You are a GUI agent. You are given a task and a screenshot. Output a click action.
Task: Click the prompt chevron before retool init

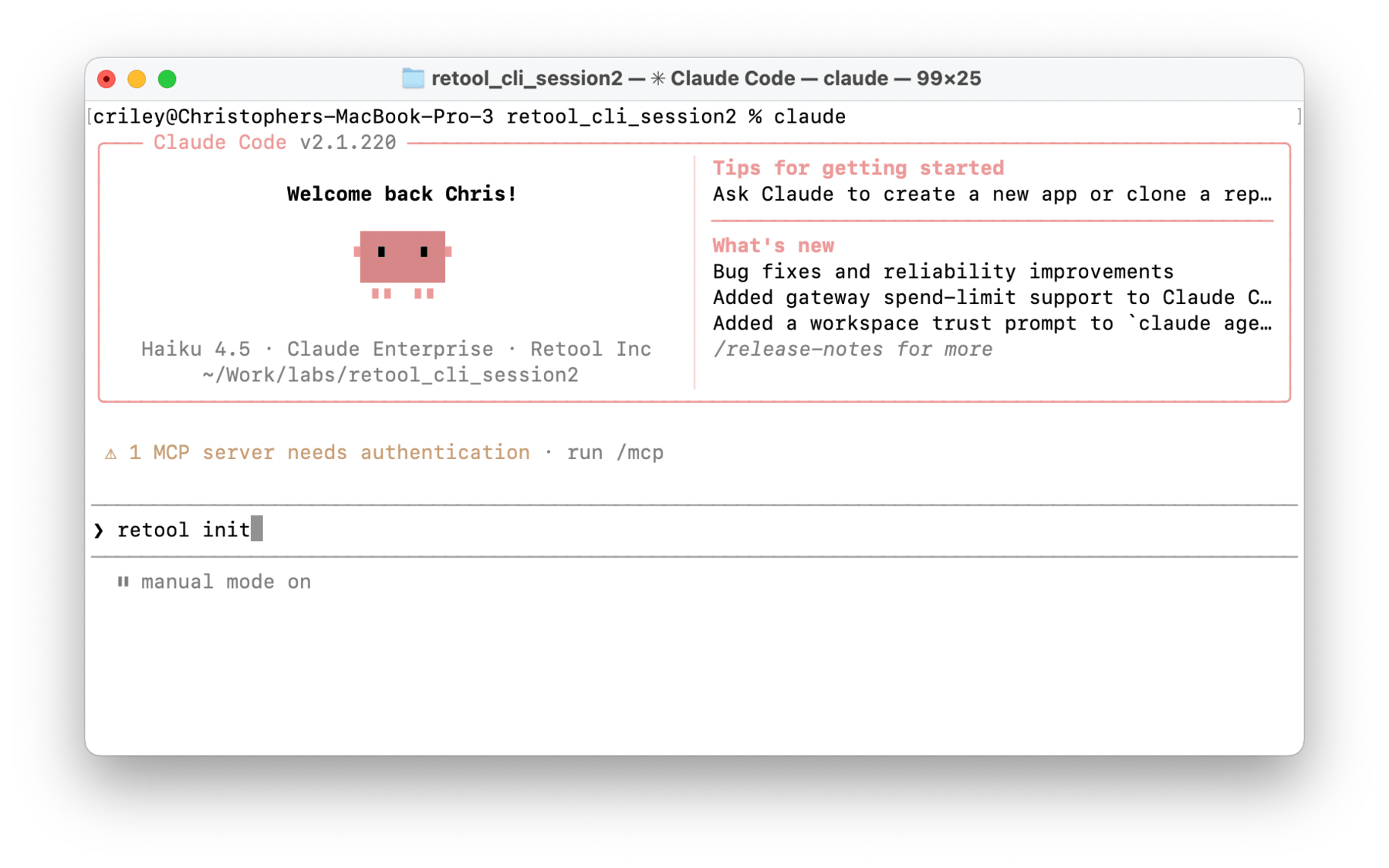(x=99, y=531)
